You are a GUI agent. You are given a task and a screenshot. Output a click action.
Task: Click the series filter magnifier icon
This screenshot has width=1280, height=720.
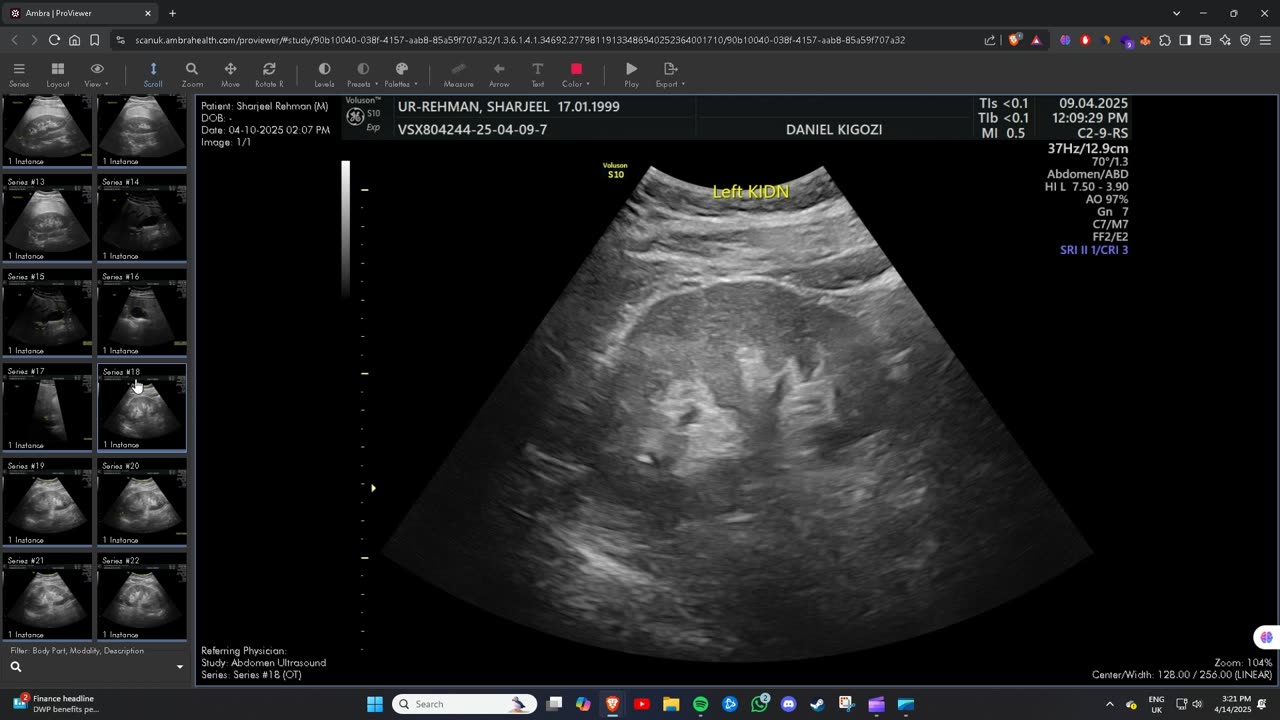[x=16, y=666]
